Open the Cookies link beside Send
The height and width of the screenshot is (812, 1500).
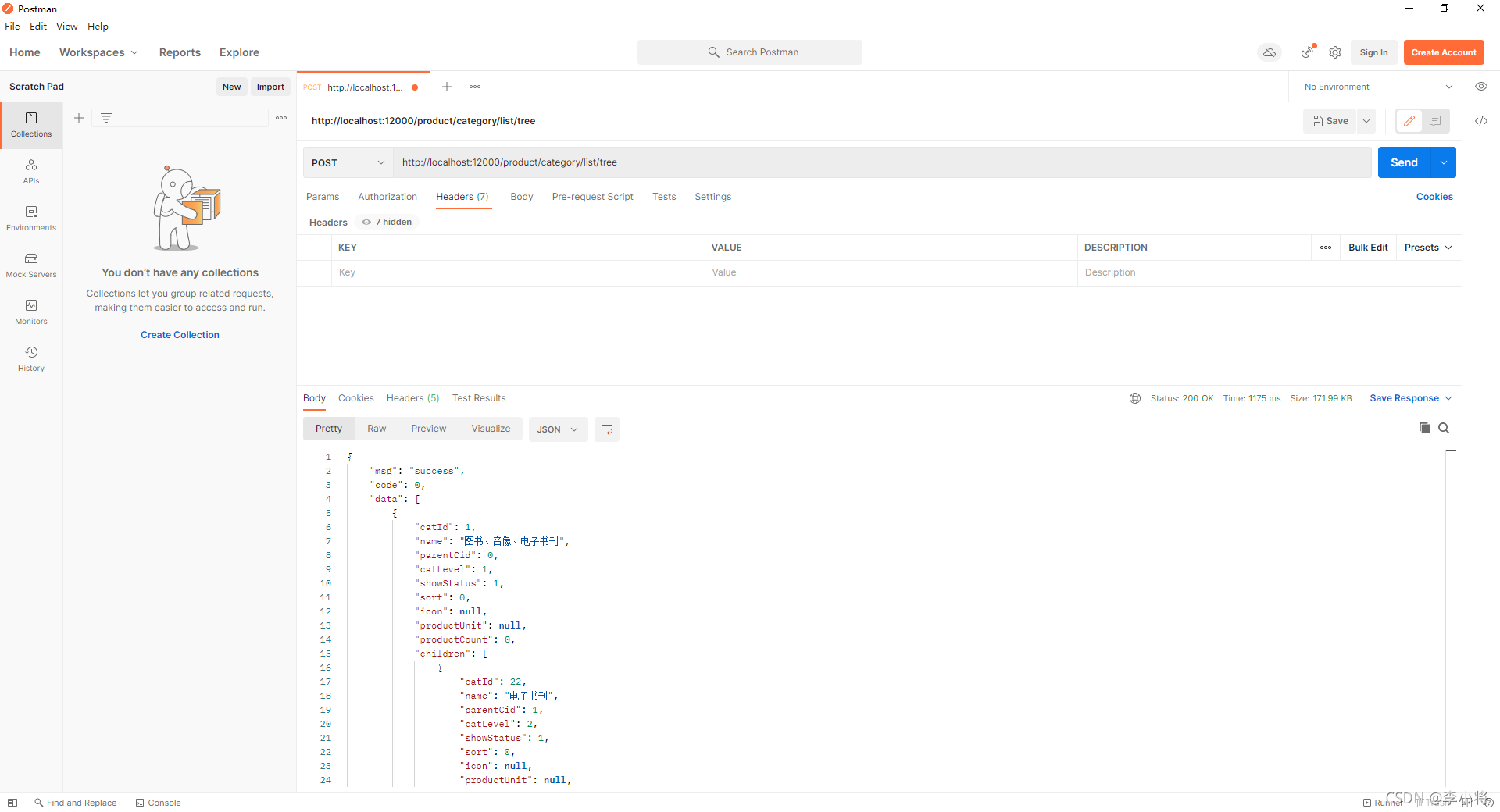1434,197
